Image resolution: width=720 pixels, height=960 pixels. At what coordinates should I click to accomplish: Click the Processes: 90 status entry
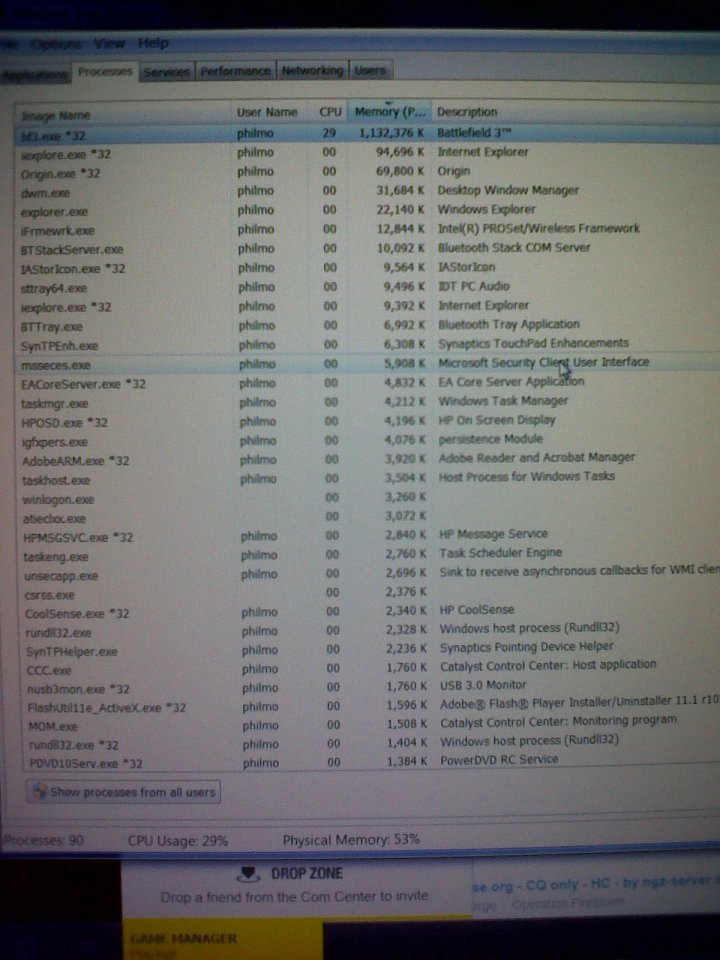pos(43,840)
